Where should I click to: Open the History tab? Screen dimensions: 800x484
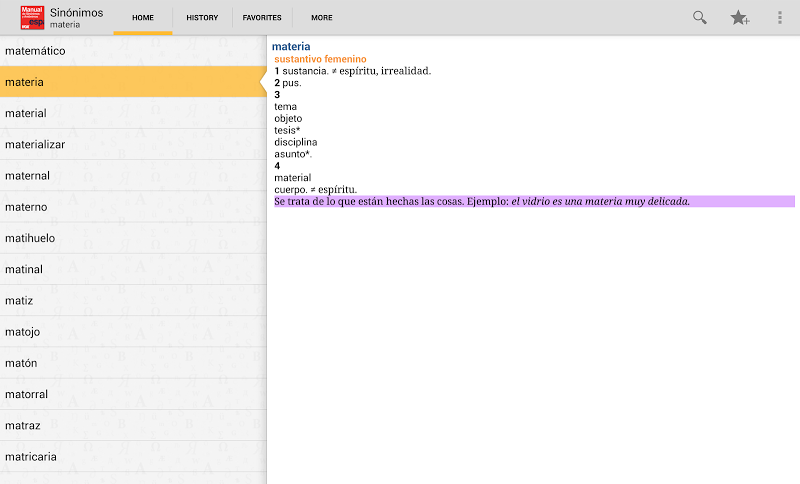[x=202, y=18]
